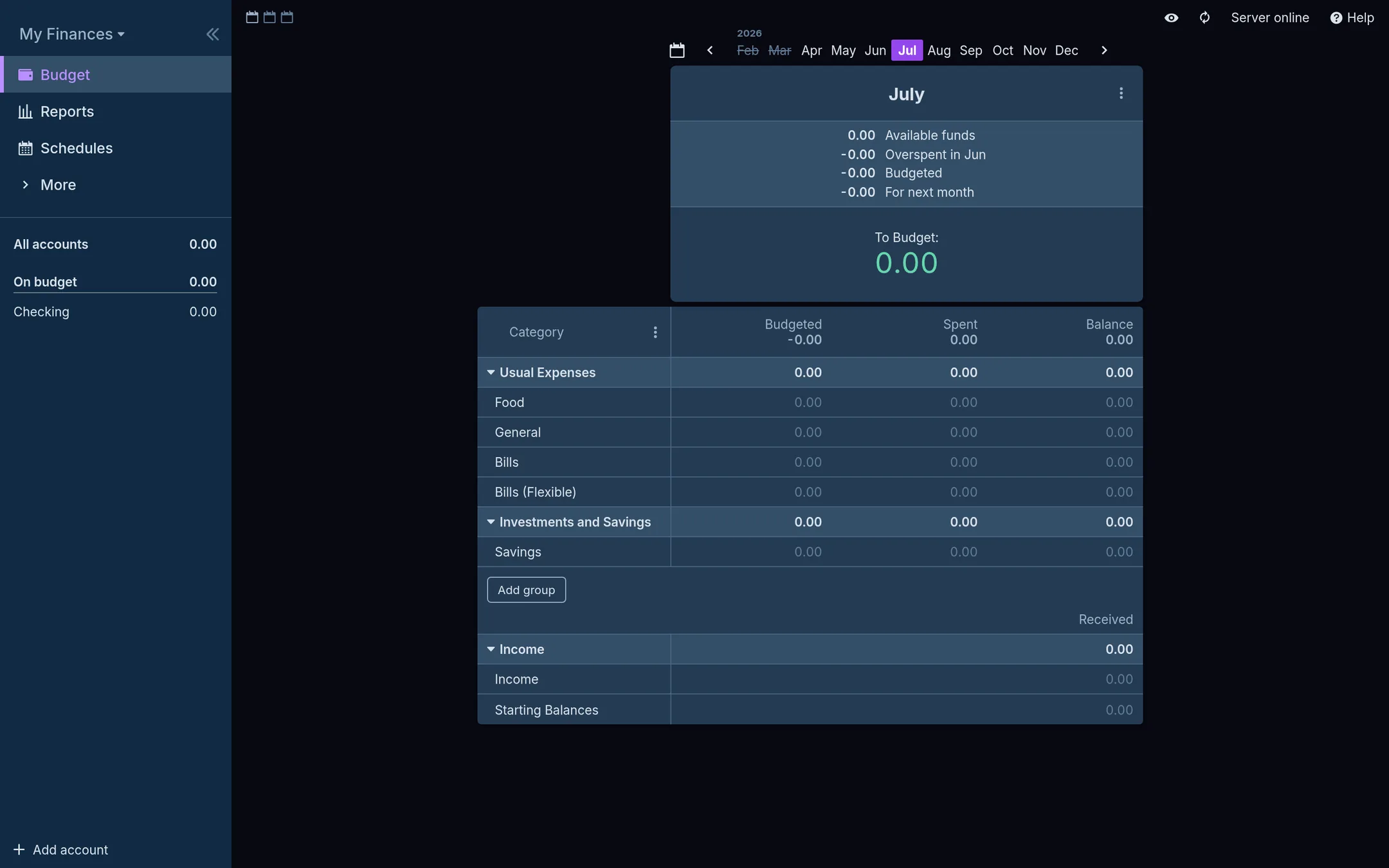
Task: Open the Schedules page
Action: [x=116, y=148]
